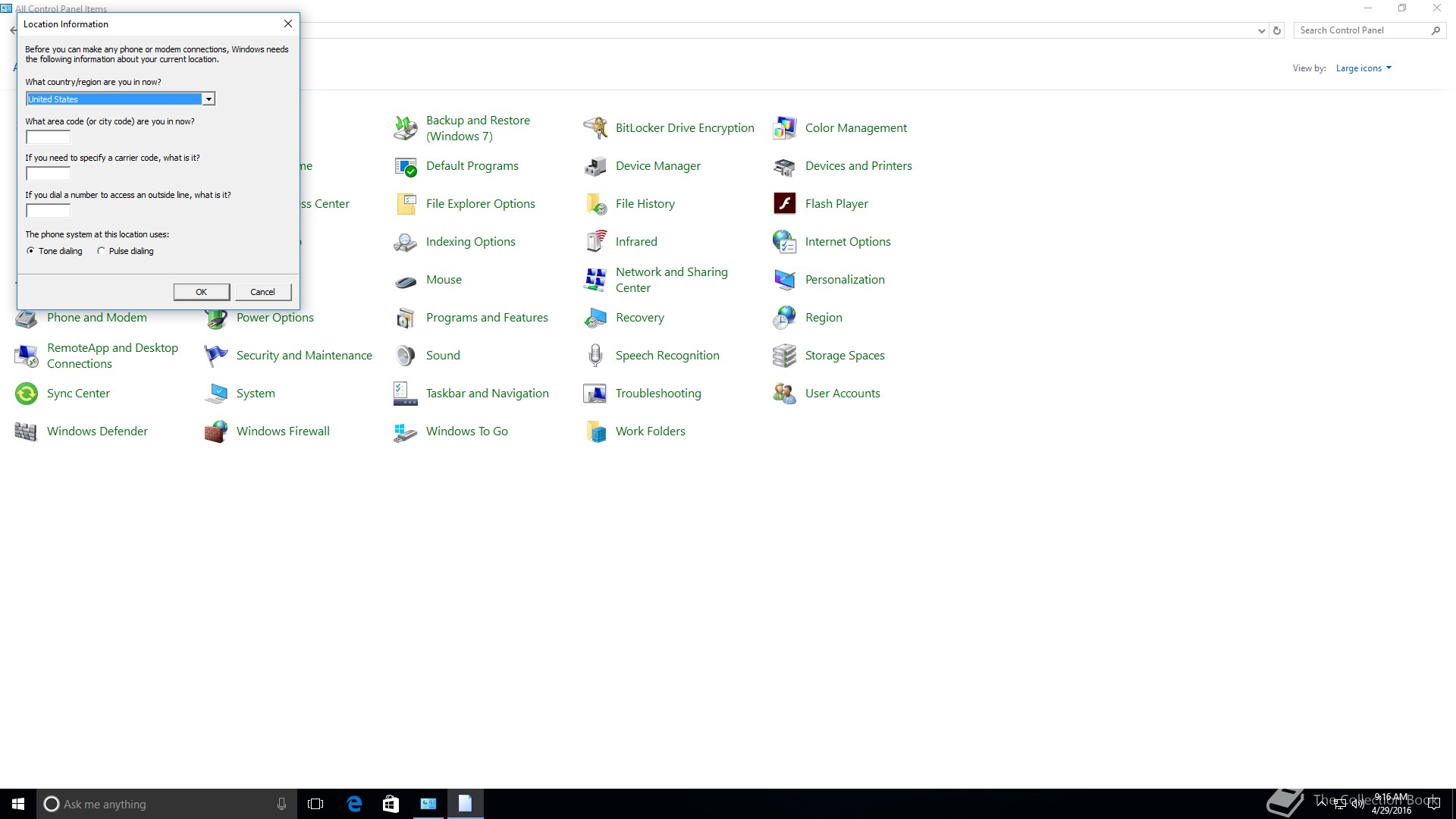The height and width of the screenshot is (819, 1456).
Task: Open the BitLocker Drive Encryption icon
Action: click(x=595, y=128)
